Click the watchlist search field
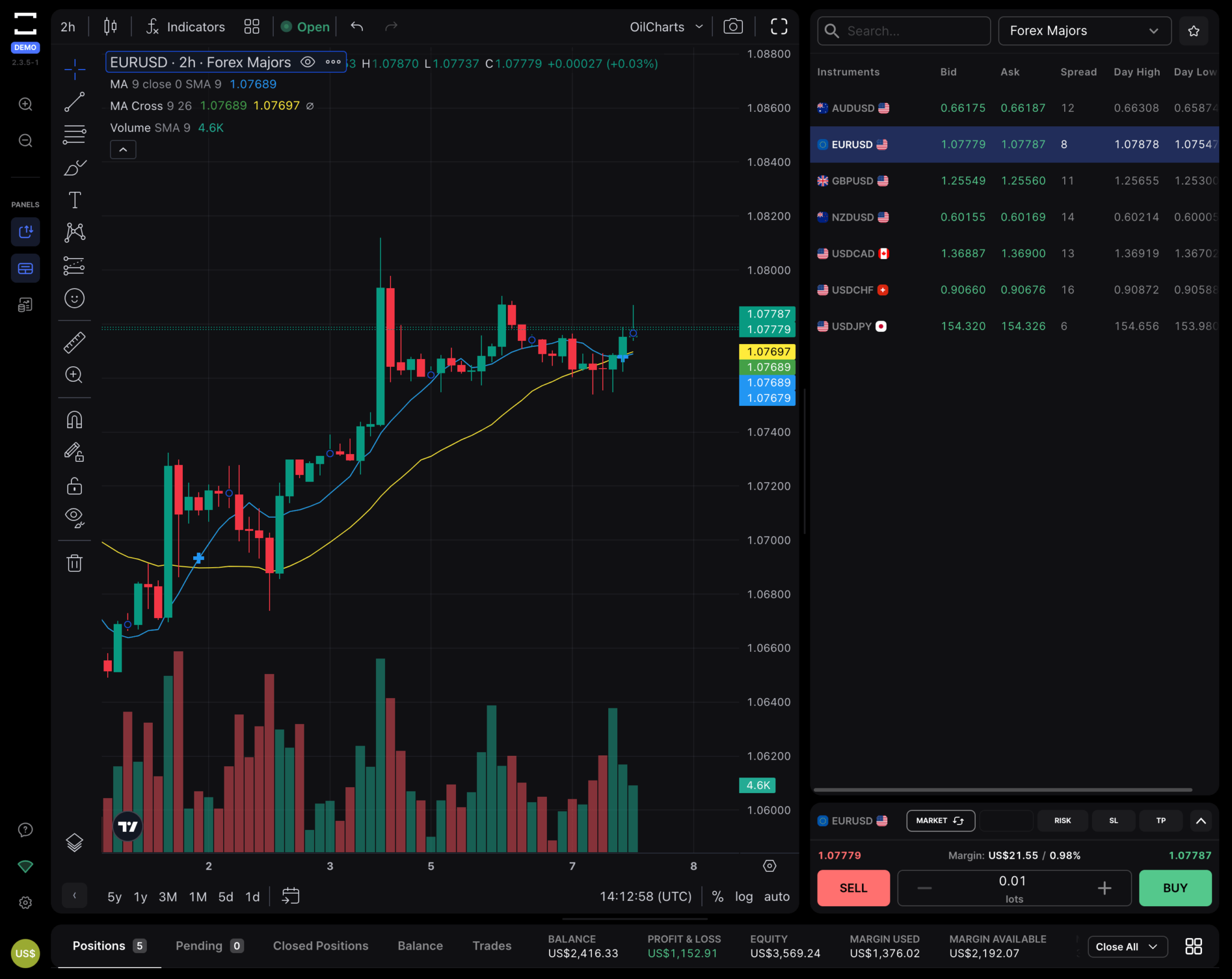 pyautogui.click(x=902, y=31)
